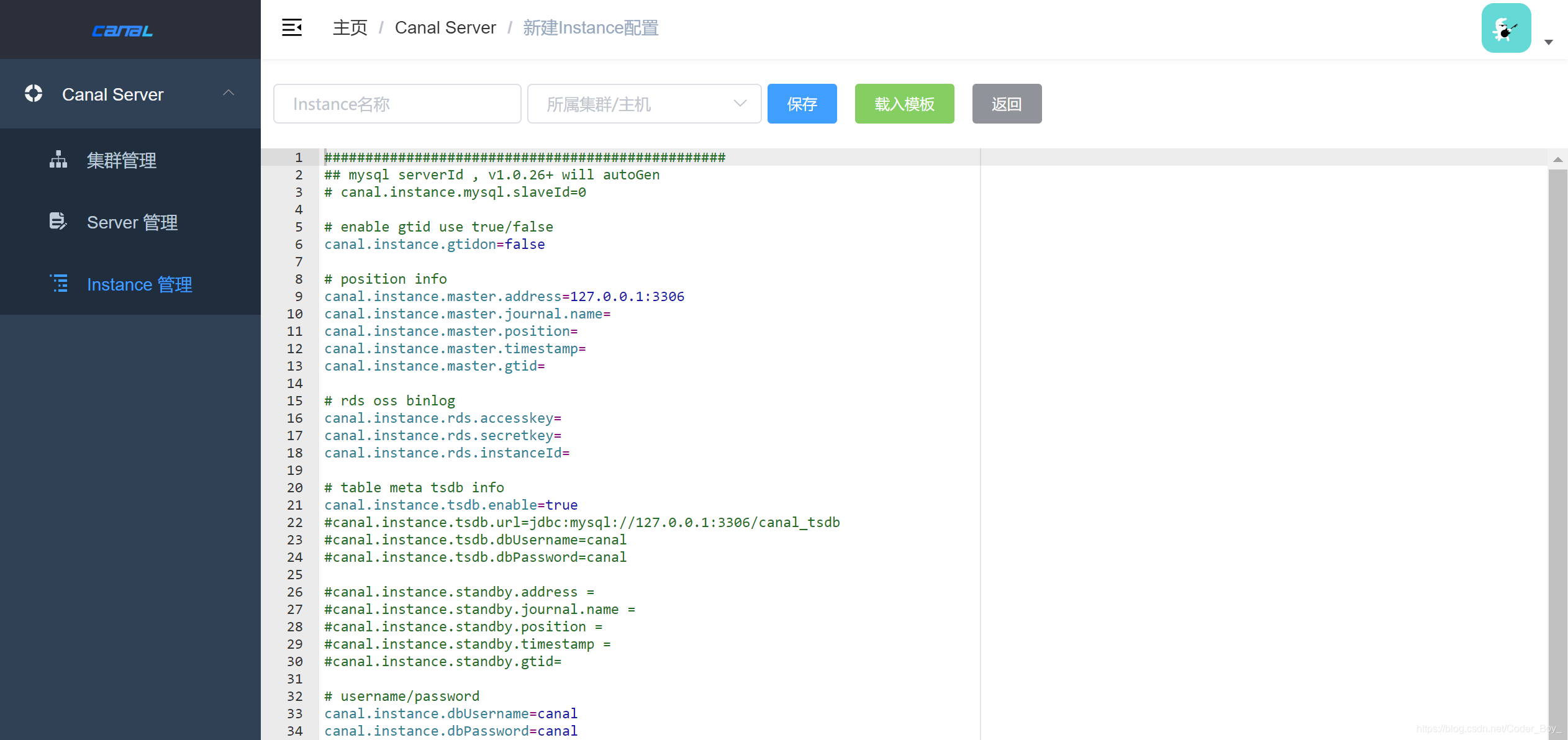
Task: Click the 返回 back button
Action: point(1007,104)
